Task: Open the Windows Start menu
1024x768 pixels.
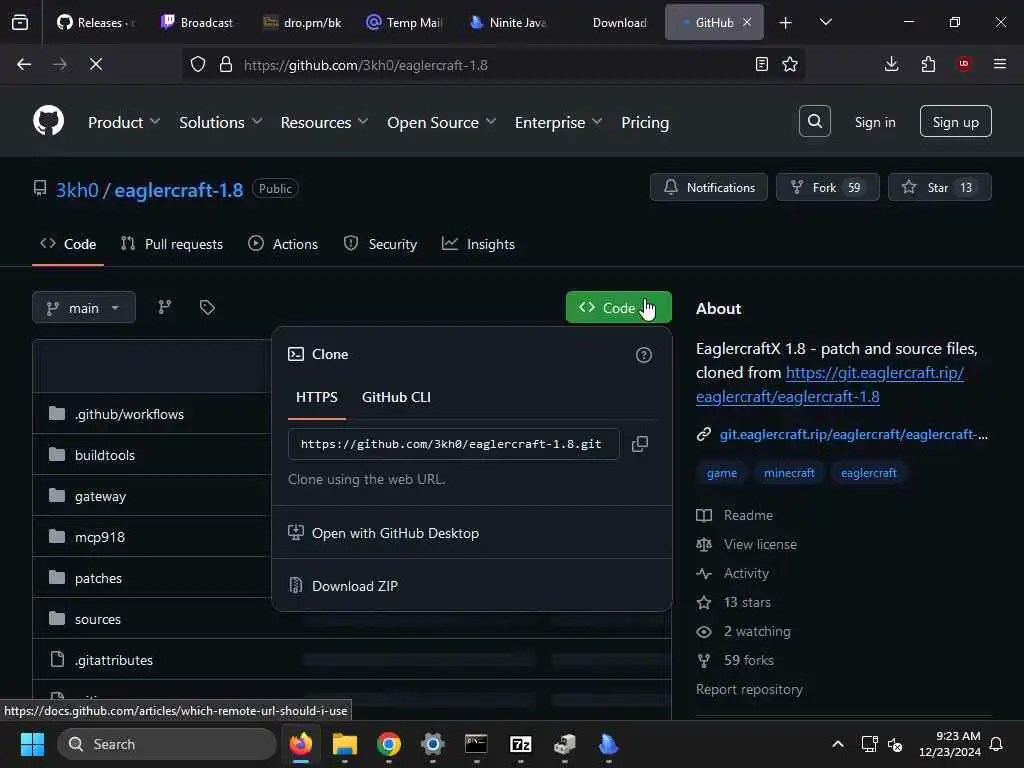Action: coord(32,744)
